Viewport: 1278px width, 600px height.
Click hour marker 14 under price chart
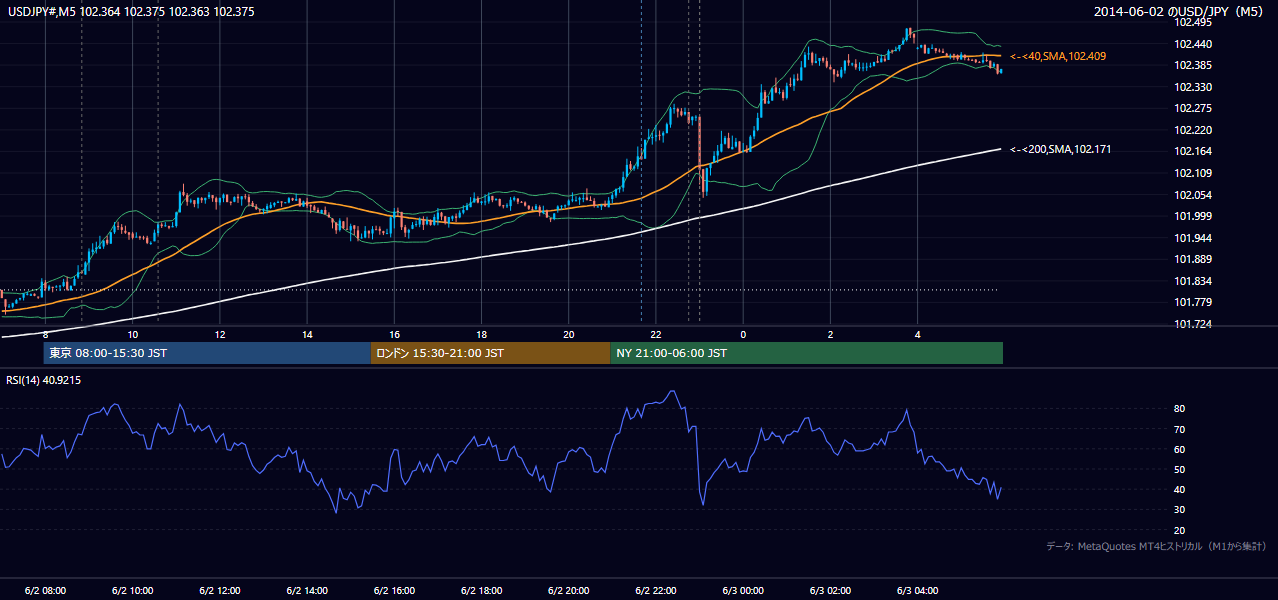(x=307, y=335)
